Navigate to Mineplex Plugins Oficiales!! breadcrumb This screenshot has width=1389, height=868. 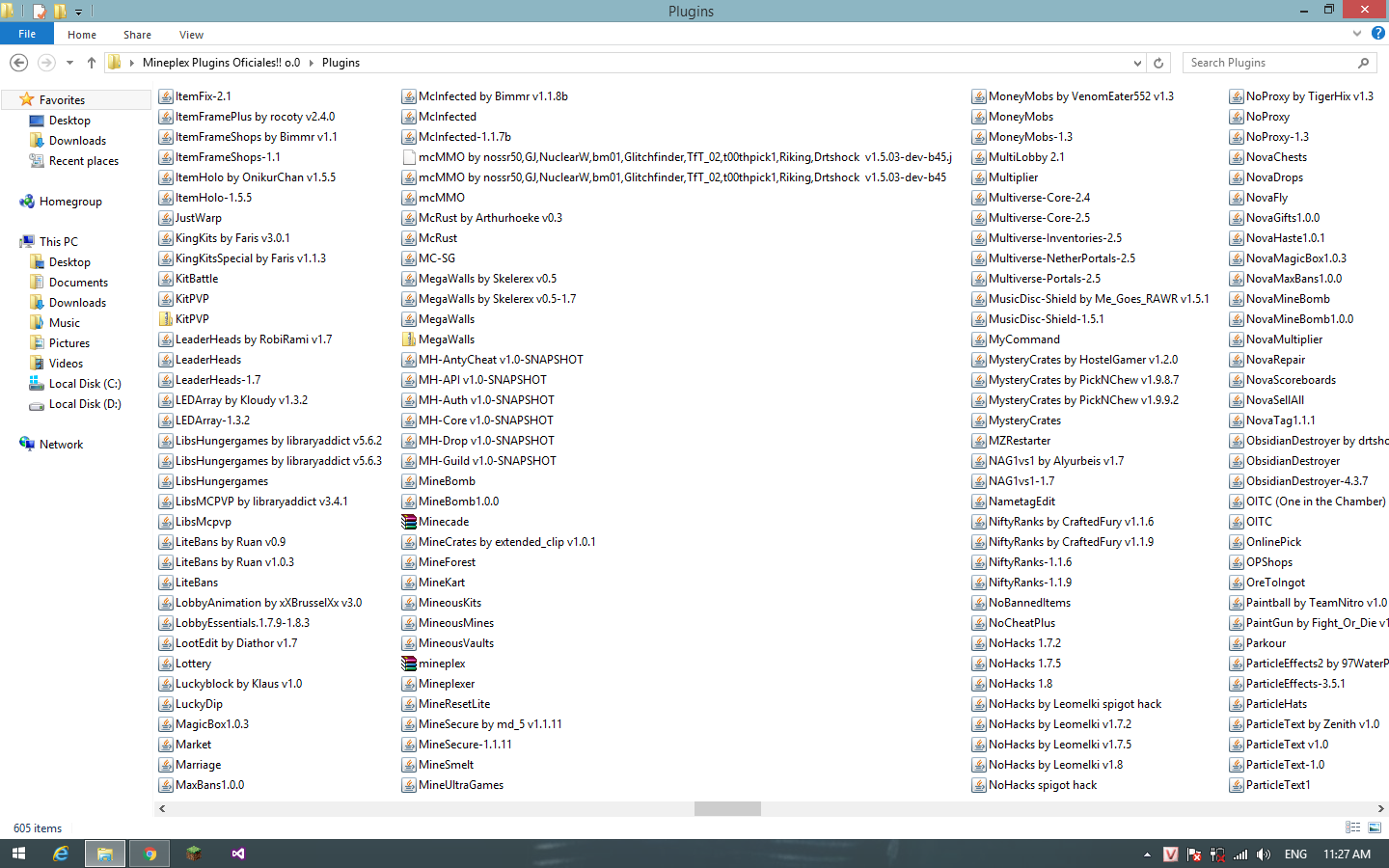click(221, 63)
